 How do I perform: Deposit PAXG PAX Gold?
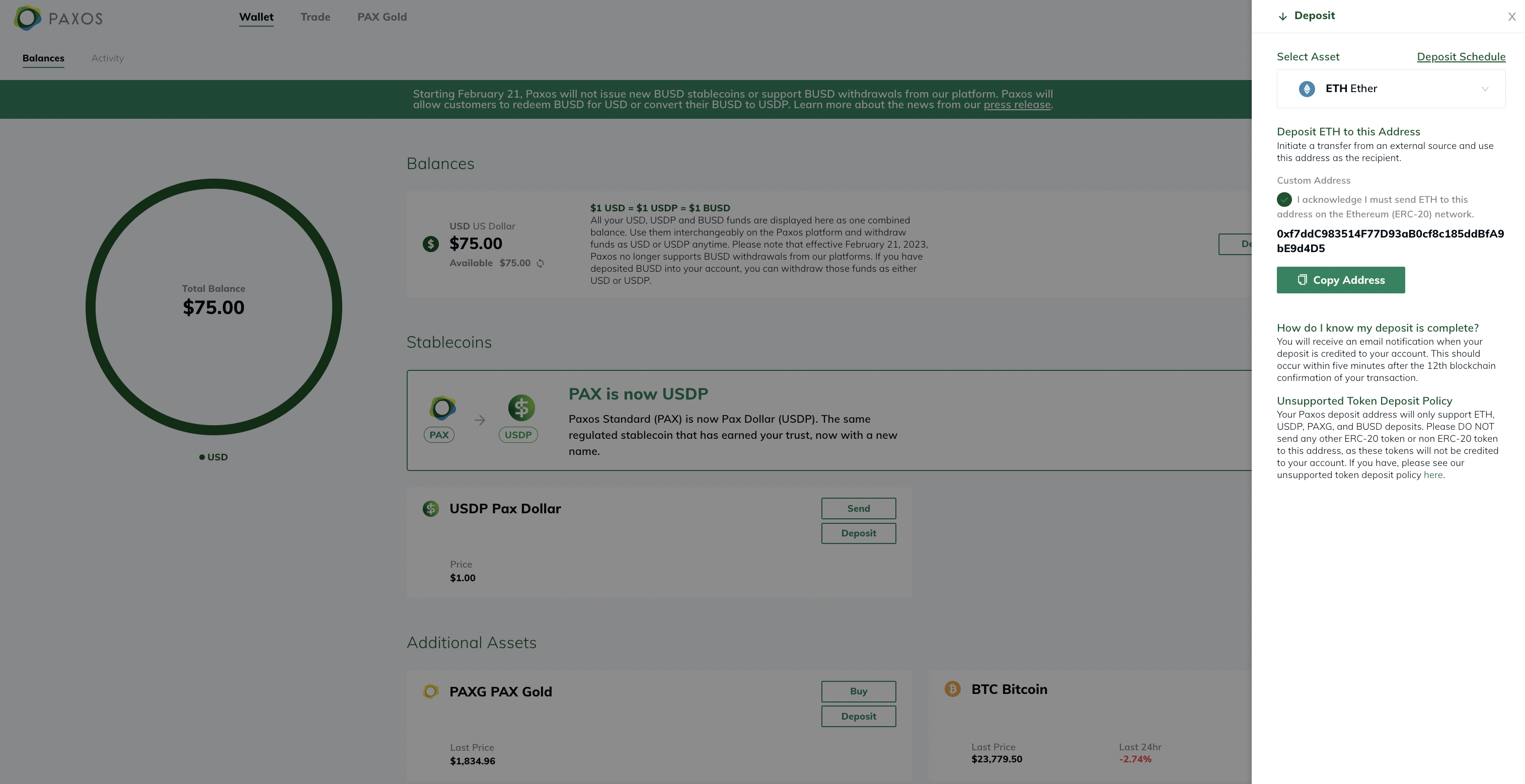(x=859, y=716)
